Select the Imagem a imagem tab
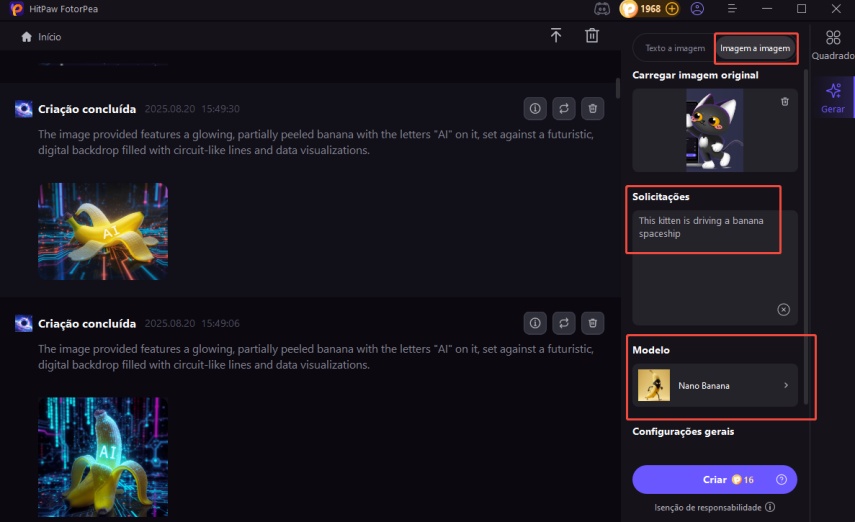This screenshot has height=522, width=855. (755, 48)
